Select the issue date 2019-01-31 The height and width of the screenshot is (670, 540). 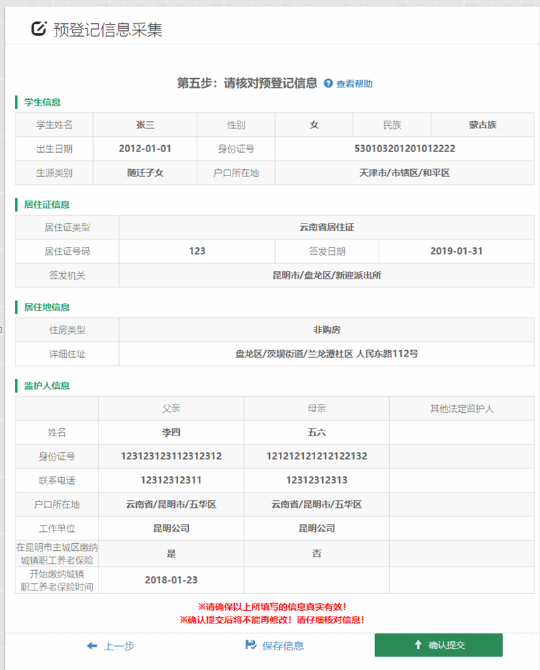[x=456, y=251]
